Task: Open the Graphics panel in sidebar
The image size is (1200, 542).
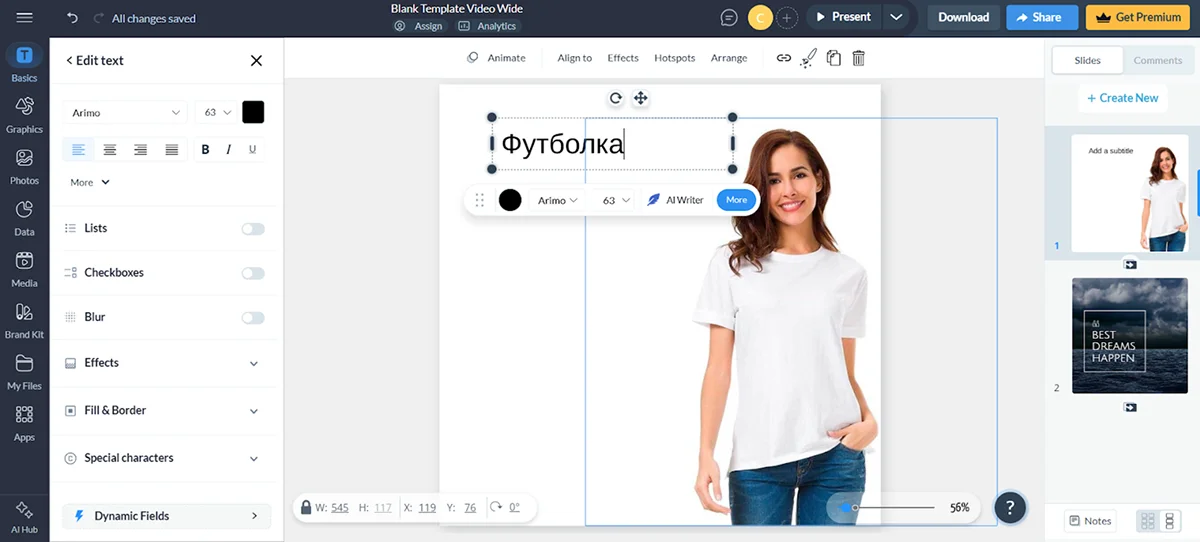Action: click(24, 114)
